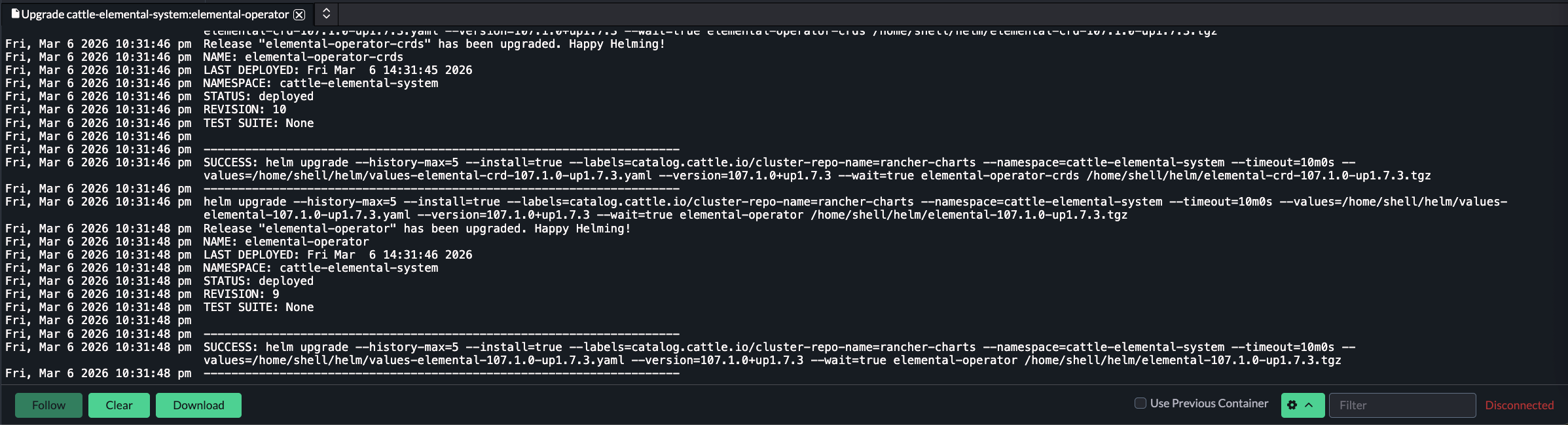This screenshot has height=425, width=1568.
Task: Click the "REVISION: 10" log line
Action: pos(245,109)
